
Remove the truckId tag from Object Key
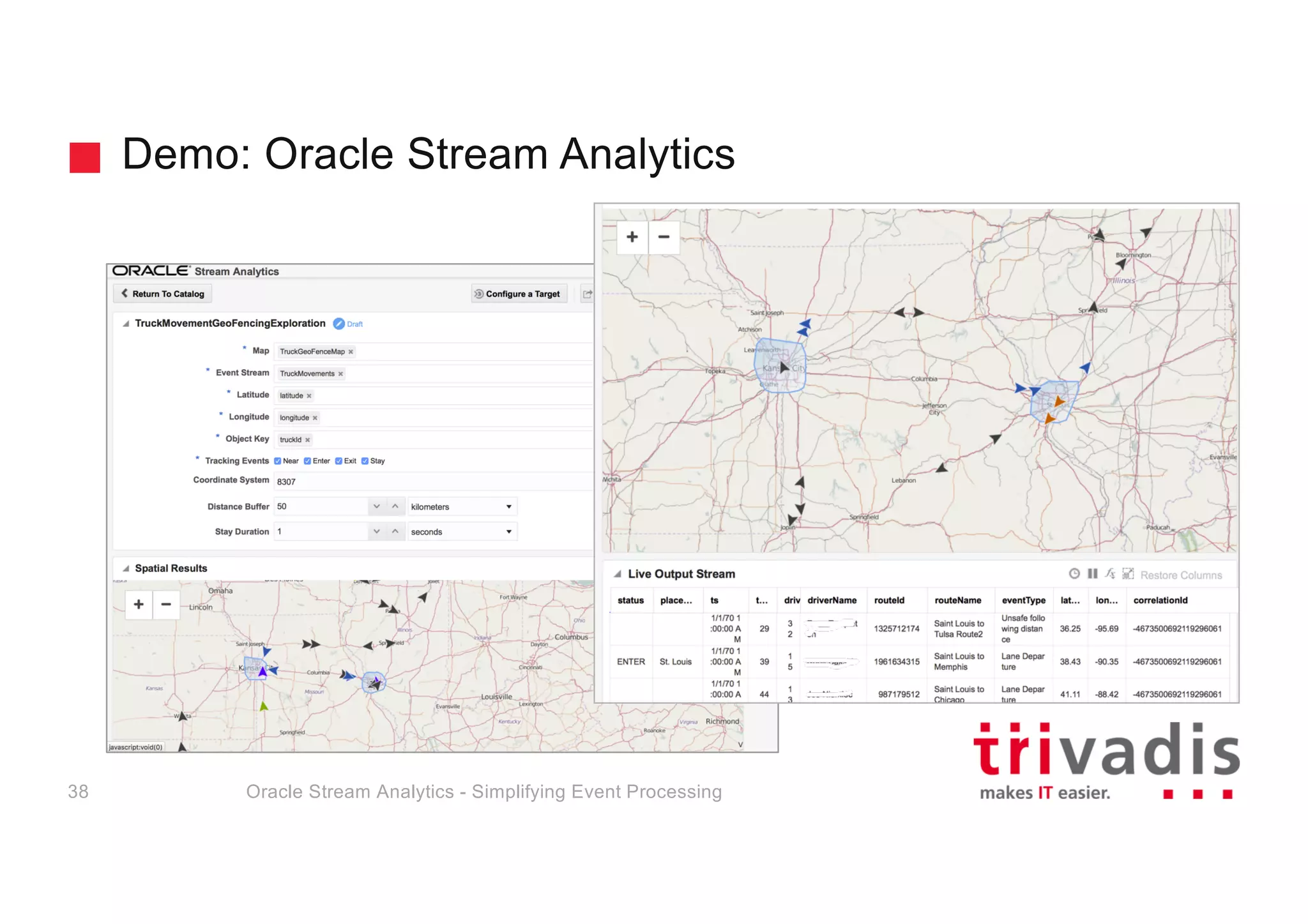coord(307,440)
